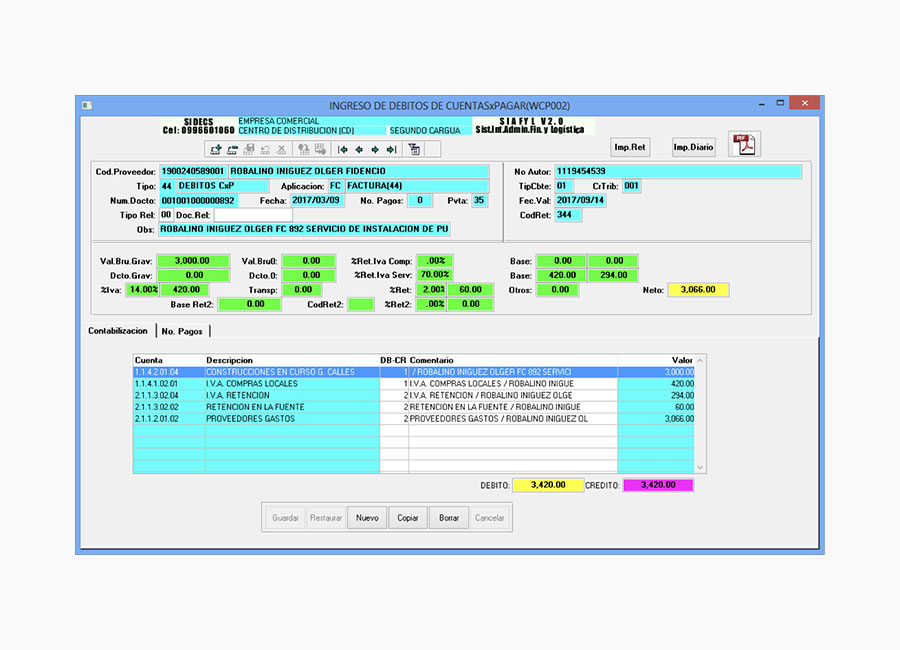This screenshot has width=900, height=650.
Task: Click the Nuevo button
Action: click(367, 518)
